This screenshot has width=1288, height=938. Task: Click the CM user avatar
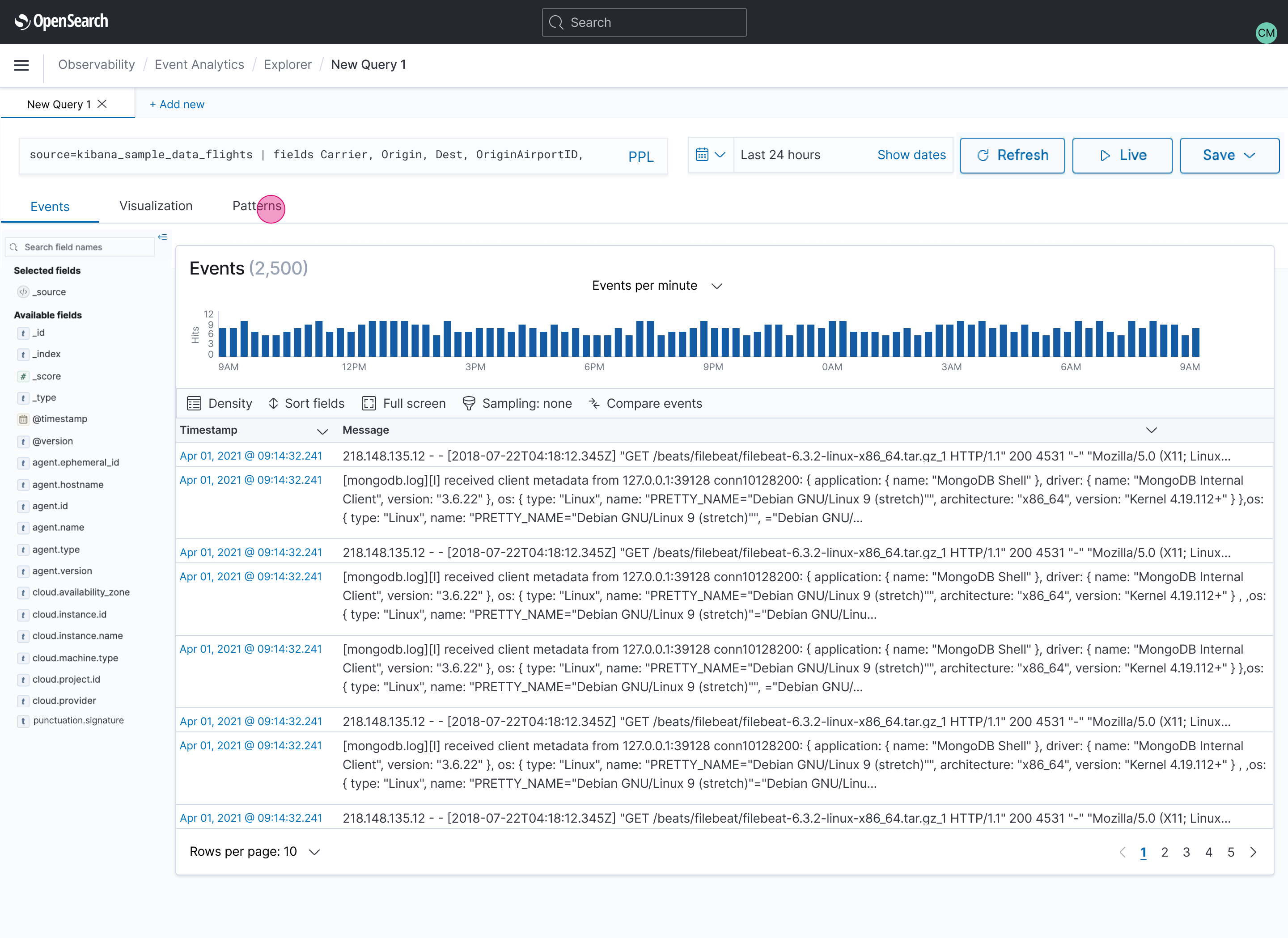1267,33
